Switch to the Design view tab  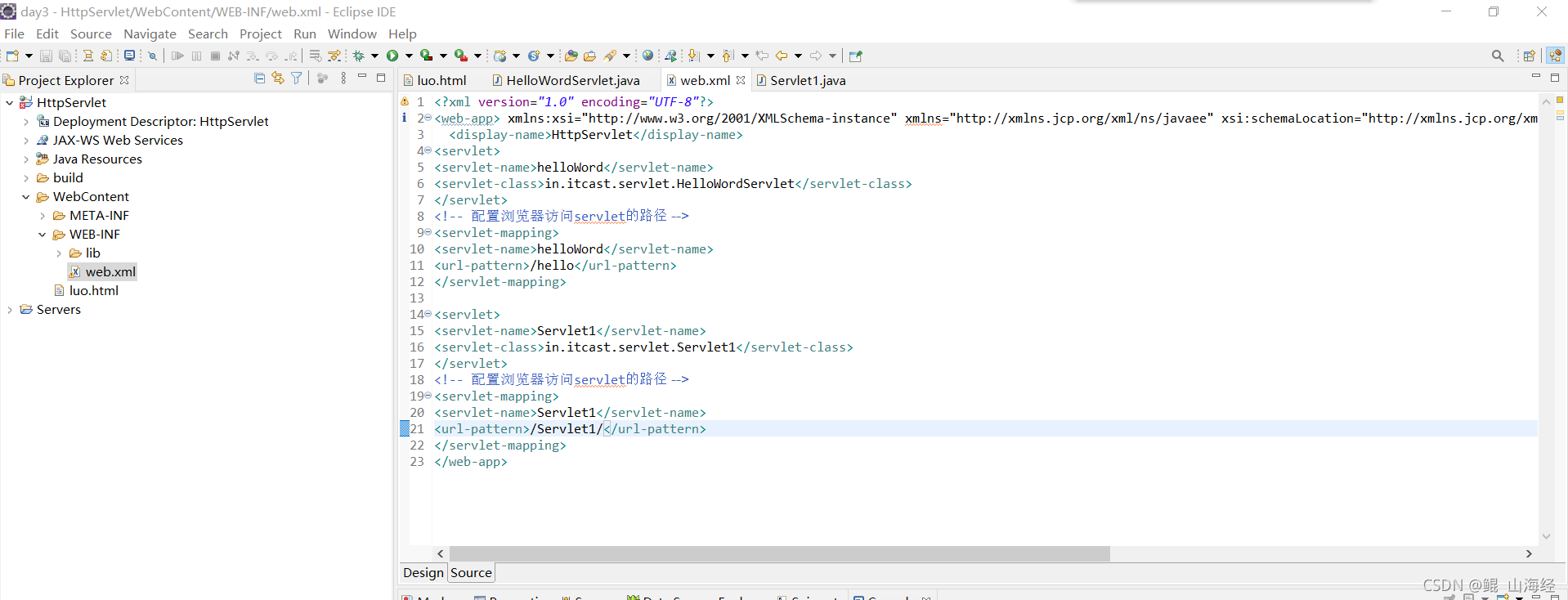[x=423, y=573]
